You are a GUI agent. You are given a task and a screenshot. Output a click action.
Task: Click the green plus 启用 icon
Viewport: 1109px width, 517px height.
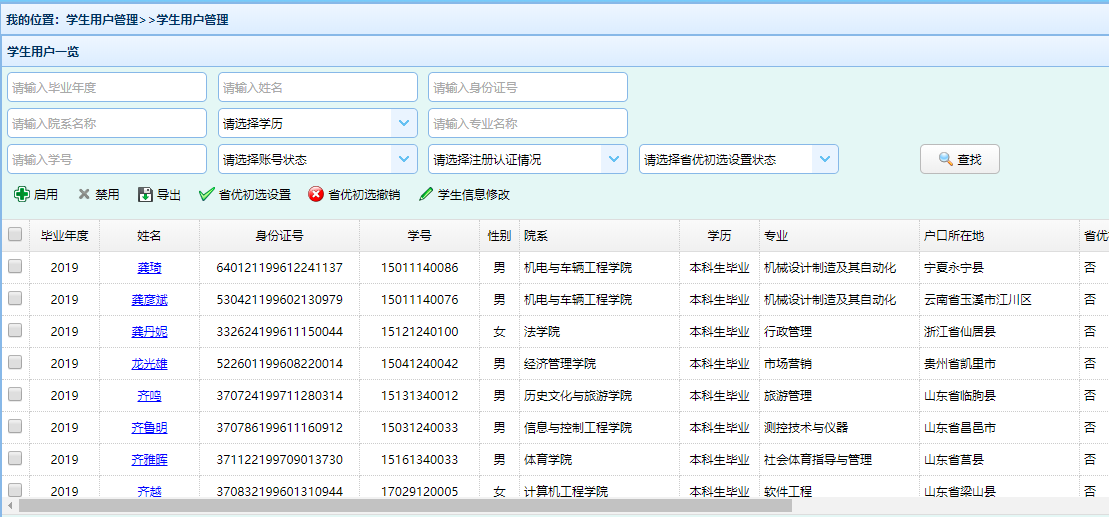[x=21, y=195]
